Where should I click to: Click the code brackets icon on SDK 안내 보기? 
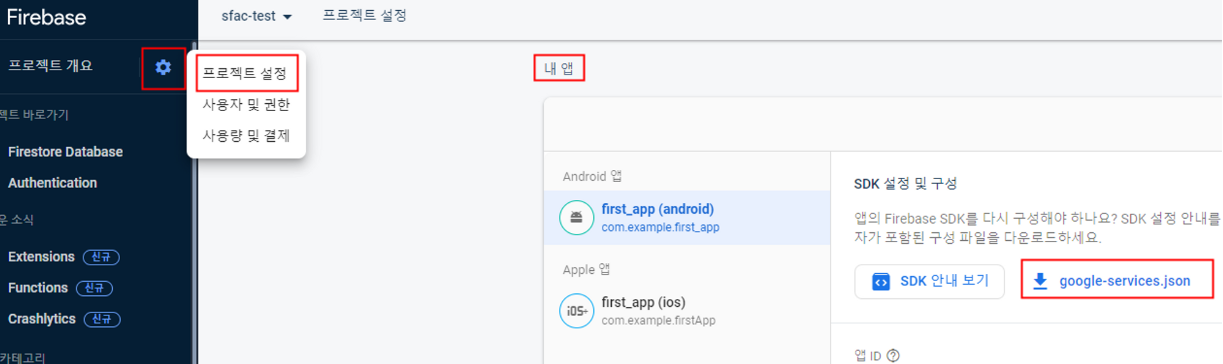tap(881, 281)
